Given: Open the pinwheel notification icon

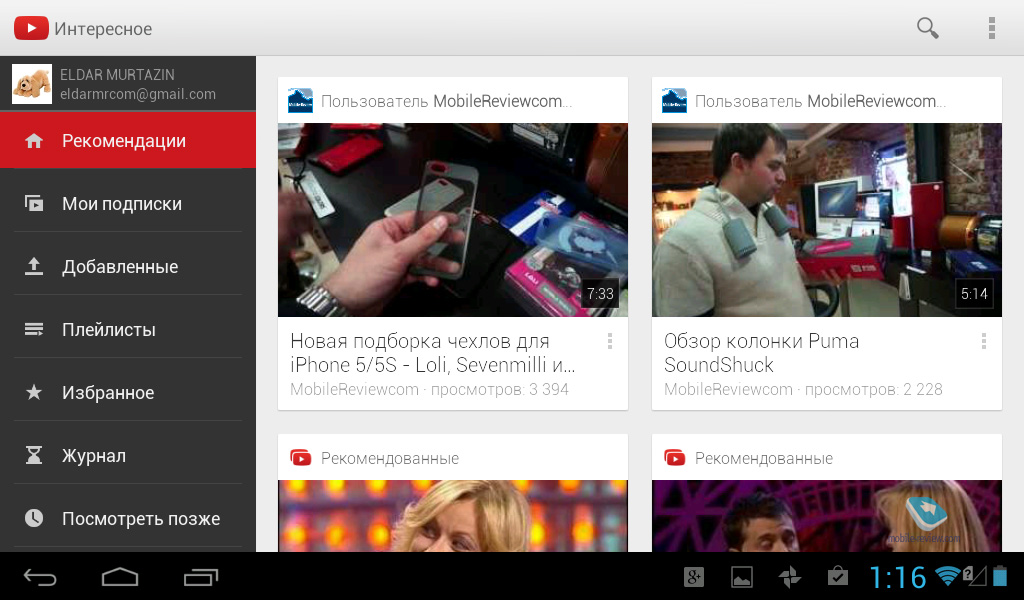Looking at the screenshot, I should [790, 577].
